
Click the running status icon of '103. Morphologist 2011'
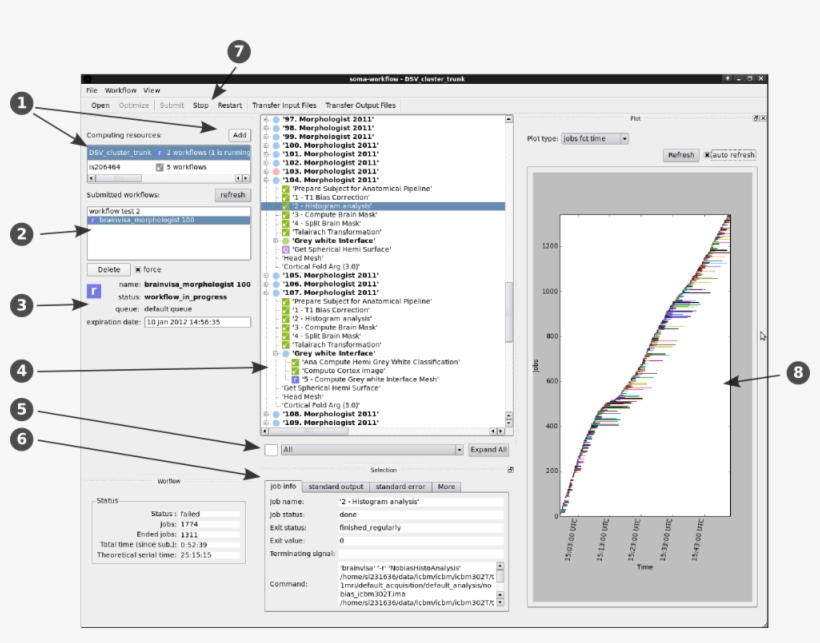point(275,171)
